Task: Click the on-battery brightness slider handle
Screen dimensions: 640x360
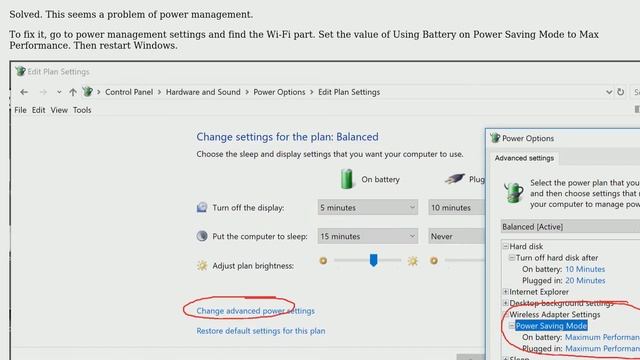Action: (x=373, y=260)
